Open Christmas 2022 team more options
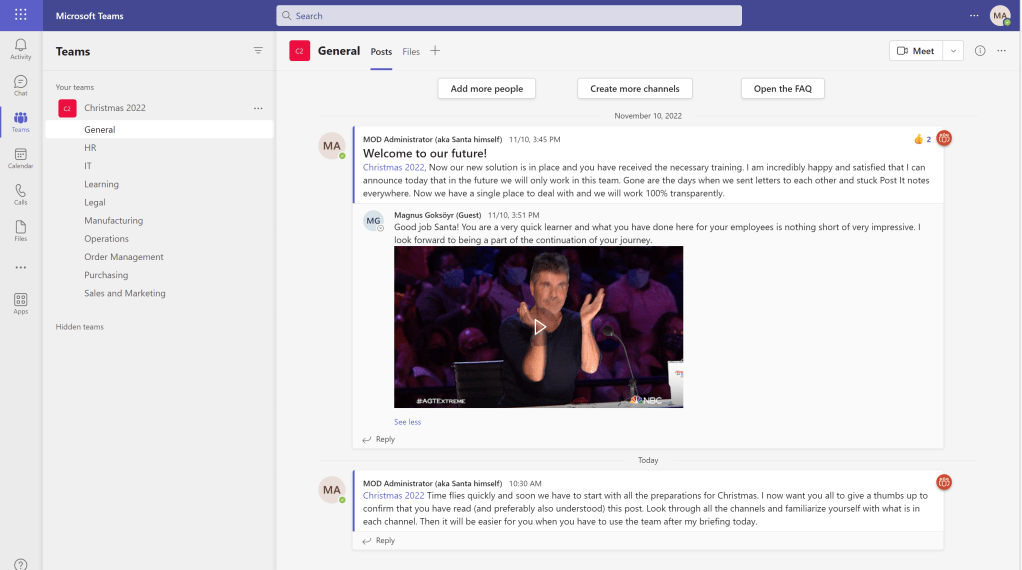 [258, 108]
